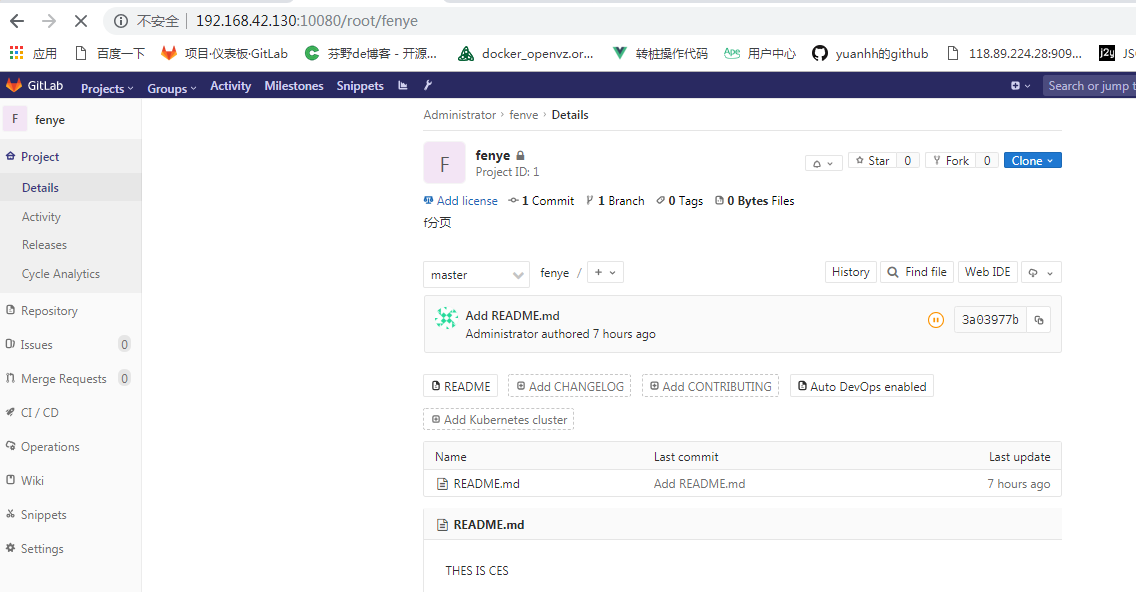The height and width of the screenshot is (592, 1136).
Task: Click the large F project avatar
Action: [x=444, y=163]
